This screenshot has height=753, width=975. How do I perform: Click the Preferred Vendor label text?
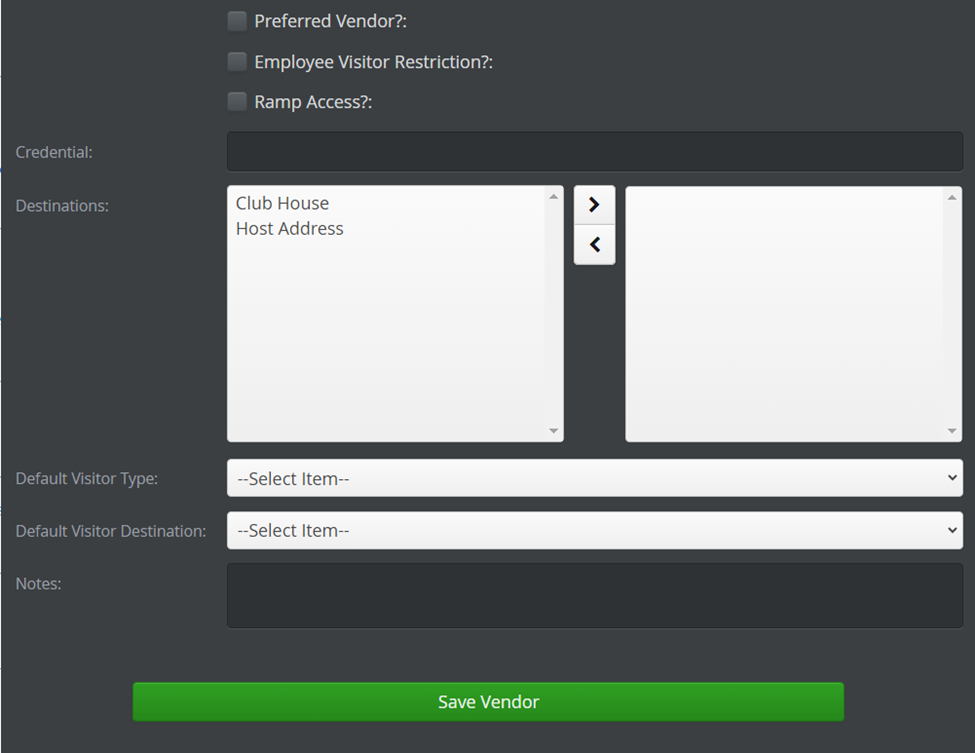pyautogui.click(x=330, y=21)
